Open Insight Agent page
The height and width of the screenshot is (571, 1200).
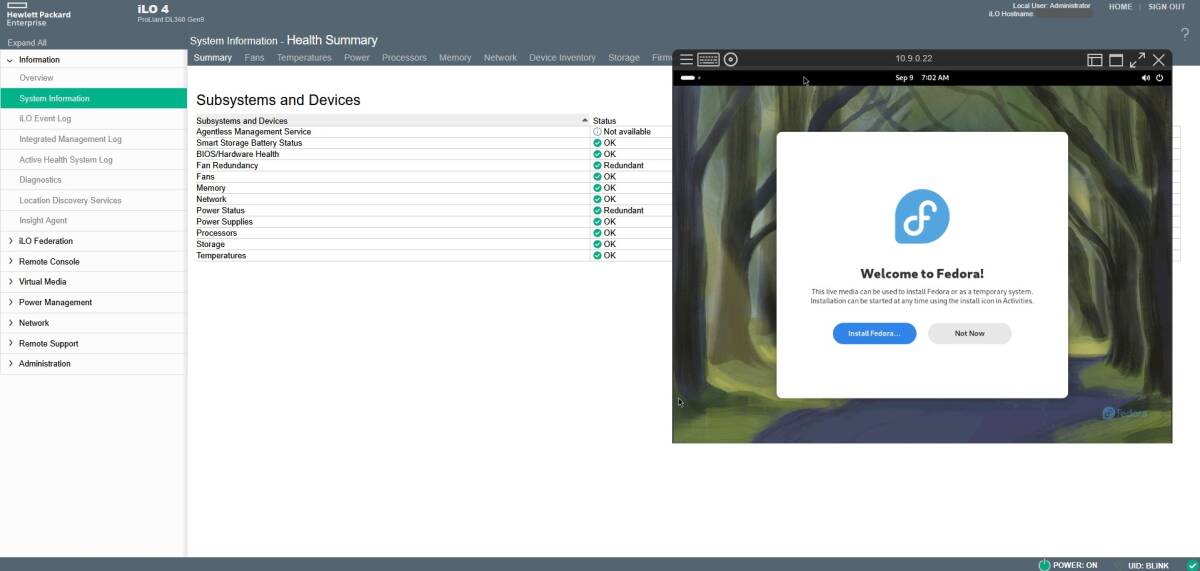point(93,221)
